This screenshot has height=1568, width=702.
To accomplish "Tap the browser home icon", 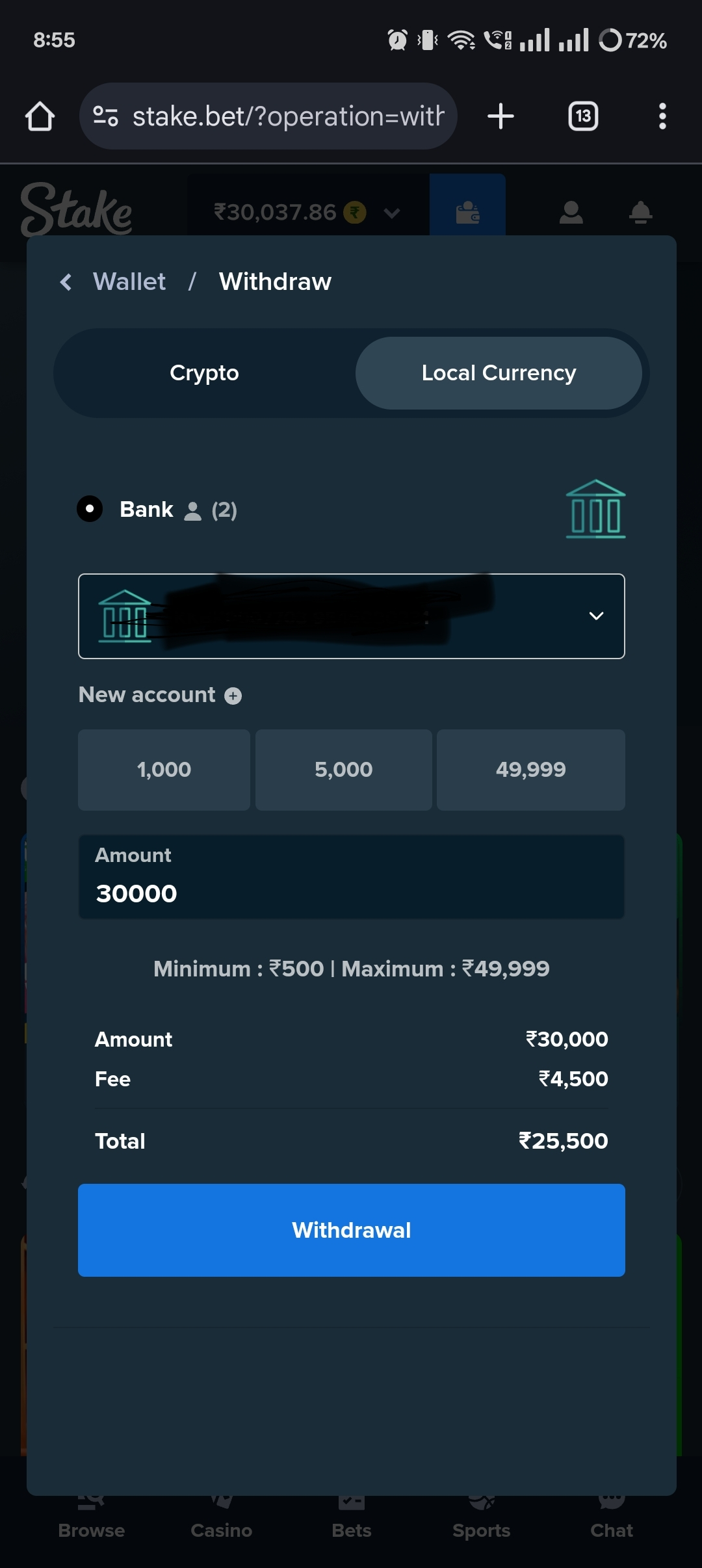I will pyautogui.click(x=40, y=116).
